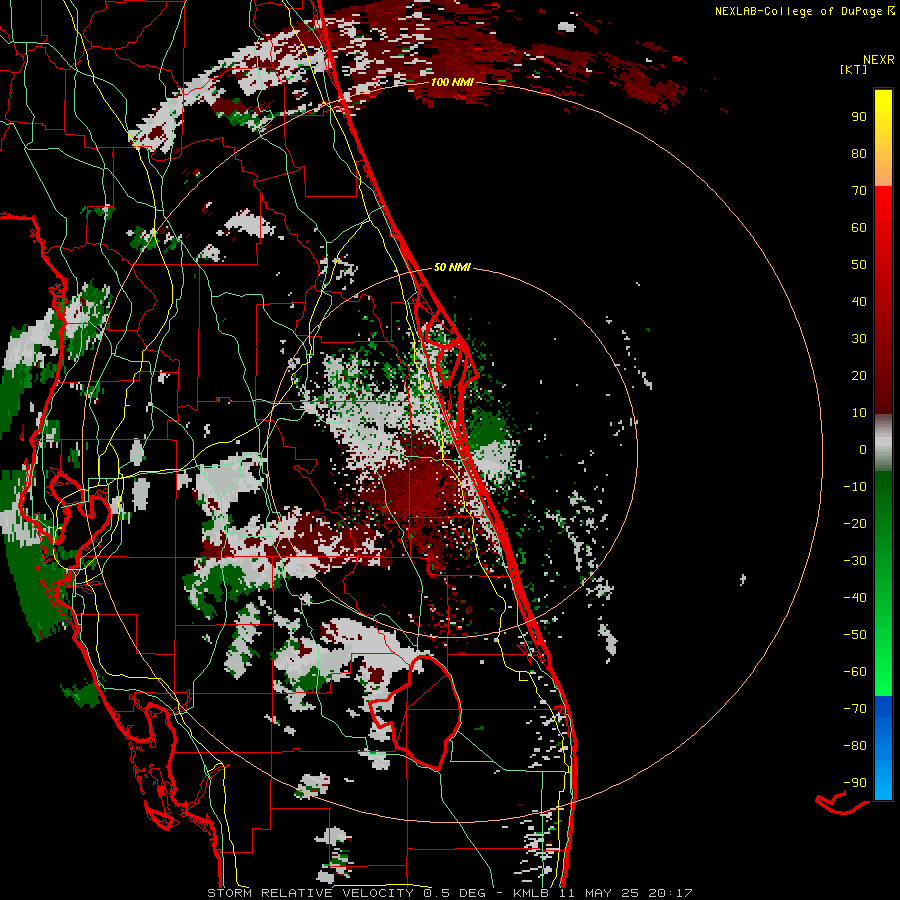Screen dimensions: 900x900
Task: Click the -30 knots scale label
Action: click(855, 561)
